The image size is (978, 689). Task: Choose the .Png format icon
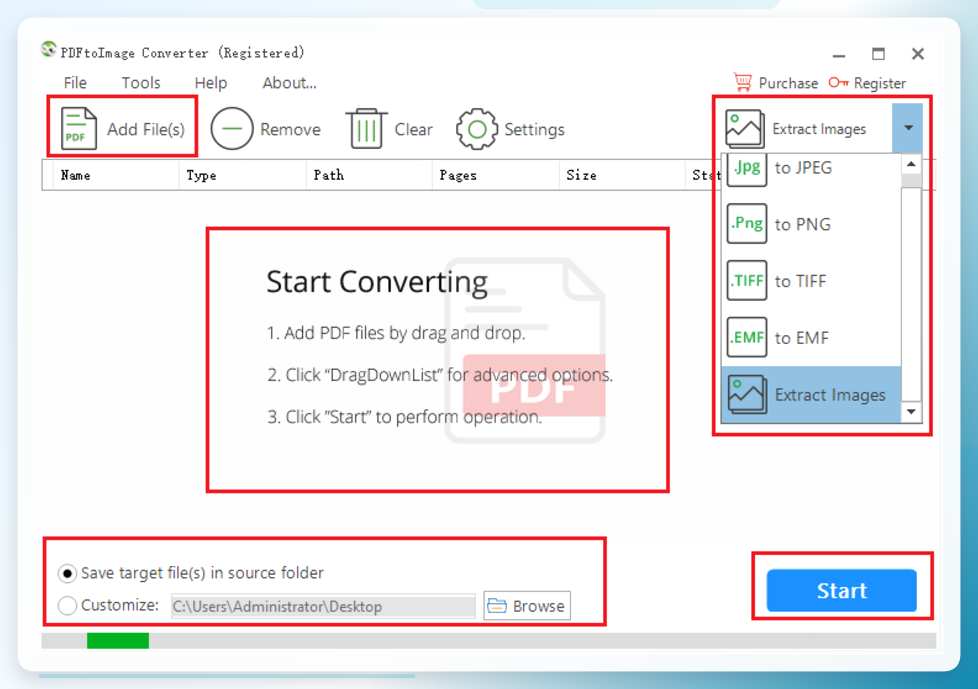(x=747, y=223)
